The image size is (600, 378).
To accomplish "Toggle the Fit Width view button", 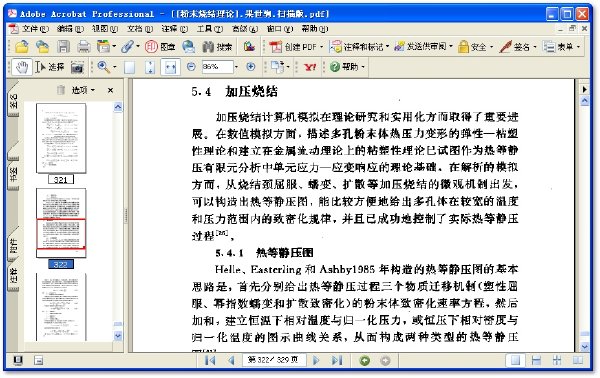I will 170,67.
